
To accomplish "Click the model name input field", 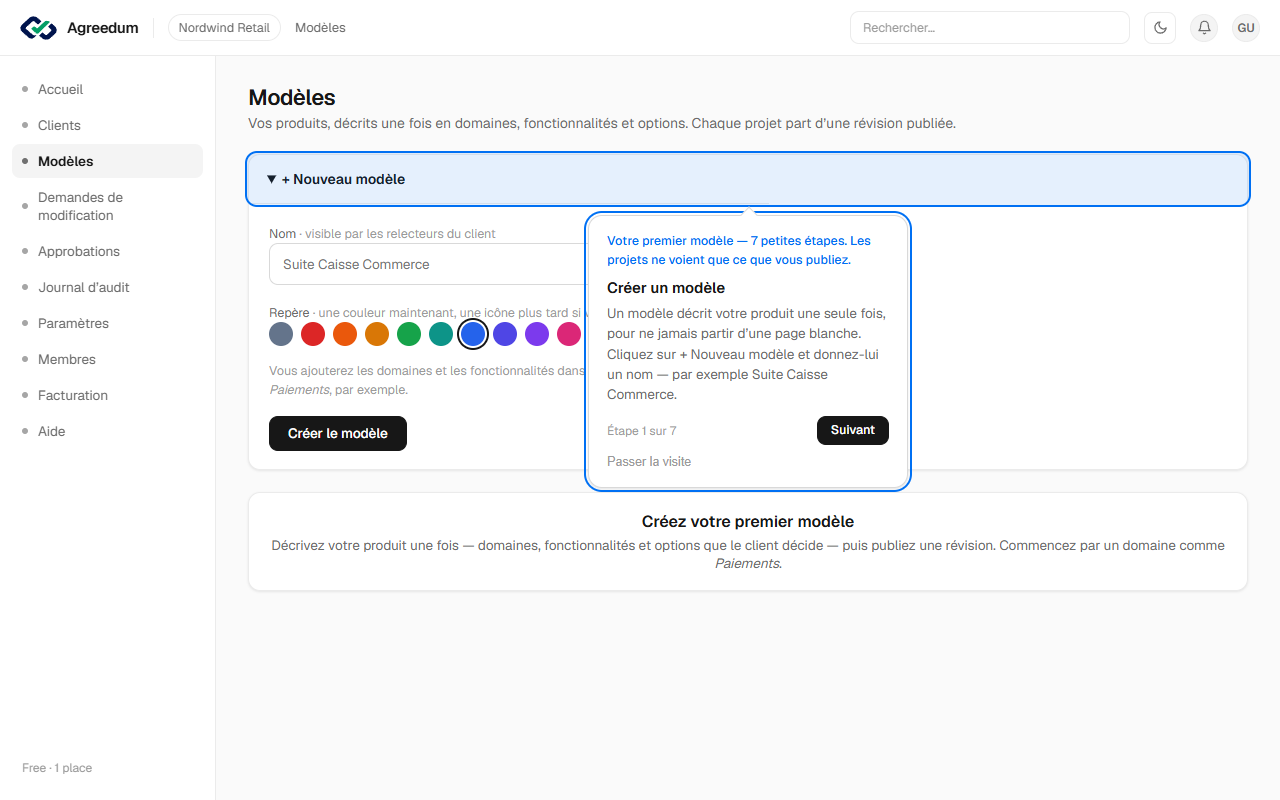I will pyautogui.click(x=428, y=264).
